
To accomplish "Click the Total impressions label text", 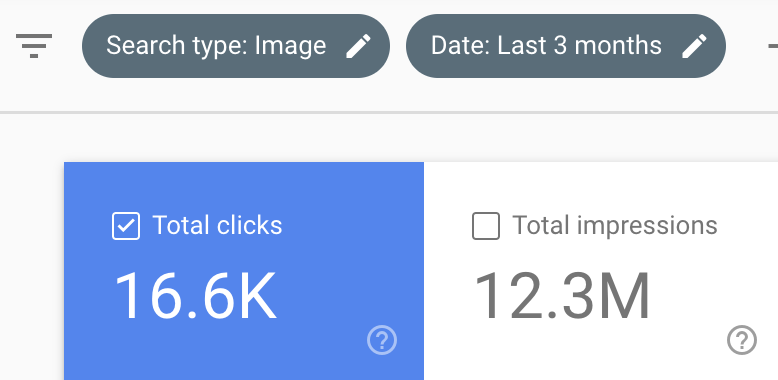I will pyautogui.click(x=615, y=226).
